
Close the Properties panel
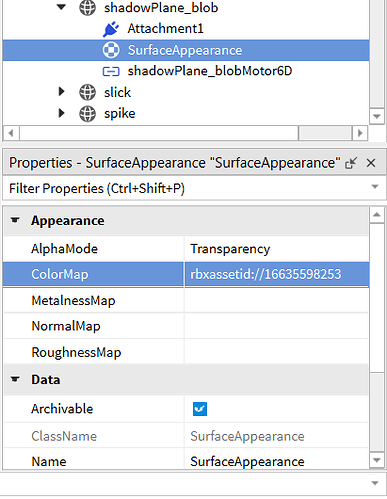pos(371,163)
